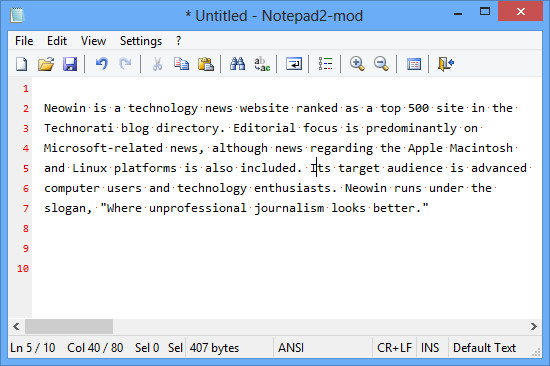Click line number 3 in the margin
Screen dimensions: 550x366
[26, 128]
